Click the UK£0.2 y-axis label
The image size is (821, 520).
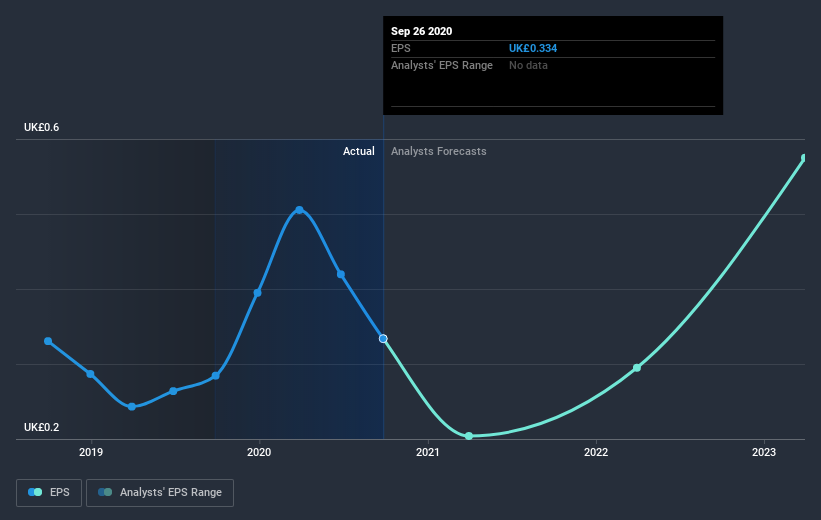pos(41,427)
